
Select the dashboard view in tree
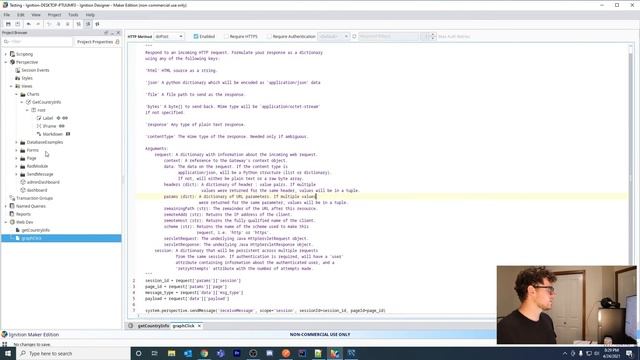pyautogui.click(x=37, y=190)
